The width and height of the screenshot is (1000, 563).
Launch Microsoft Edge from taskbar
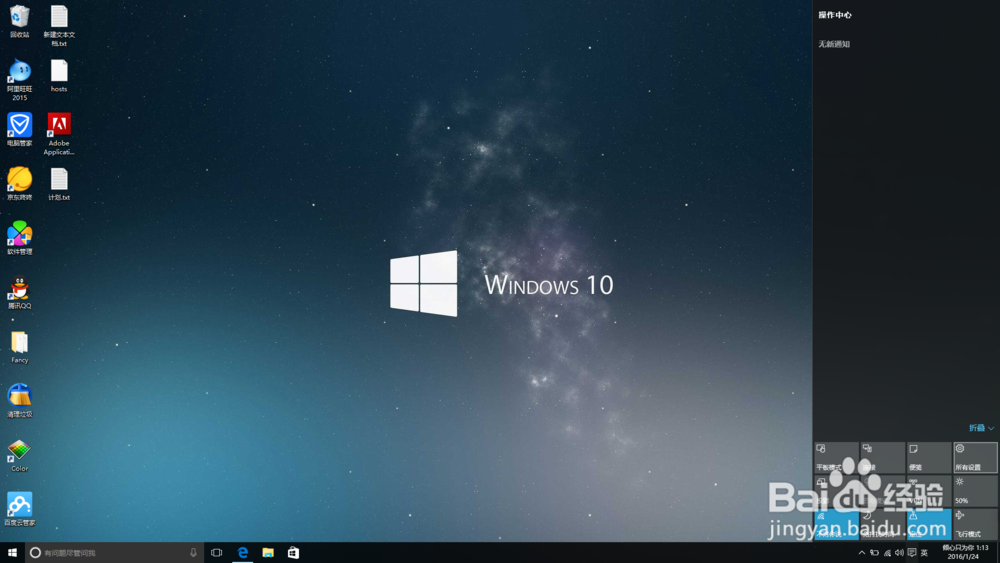coord(242,553)
